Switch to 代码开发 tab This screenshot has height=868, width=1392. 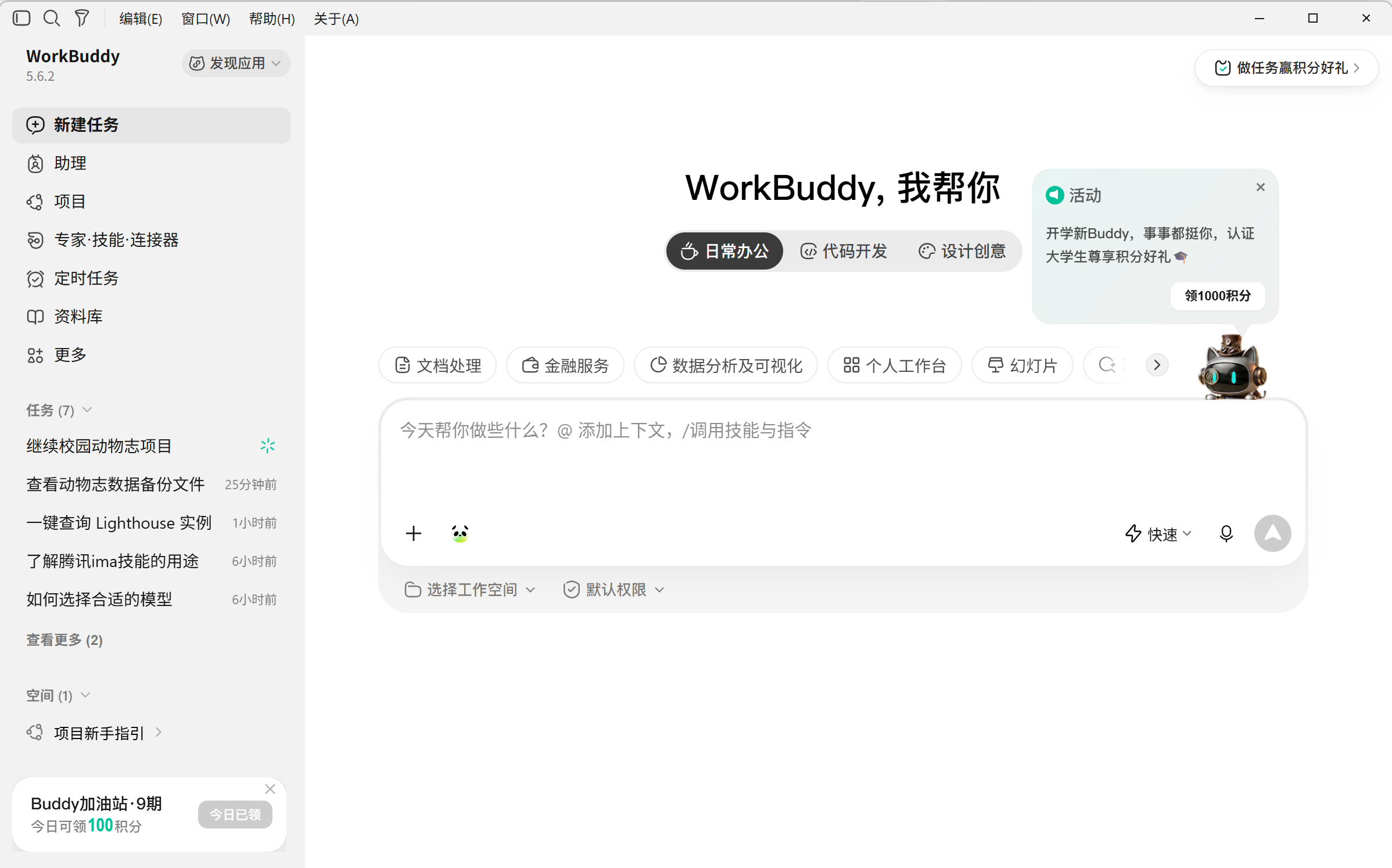pyautogui.click(x=844, y=251)
